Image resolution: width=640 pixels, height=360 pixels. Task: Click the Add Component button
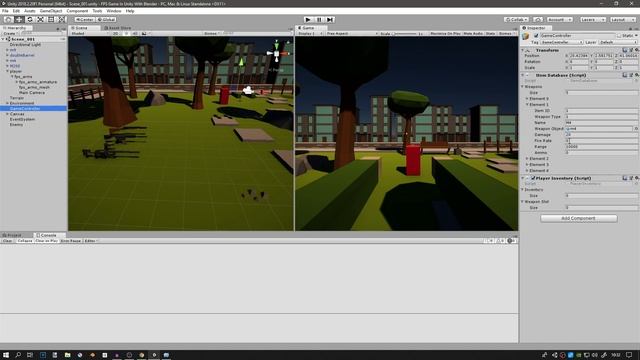[579, 218]
